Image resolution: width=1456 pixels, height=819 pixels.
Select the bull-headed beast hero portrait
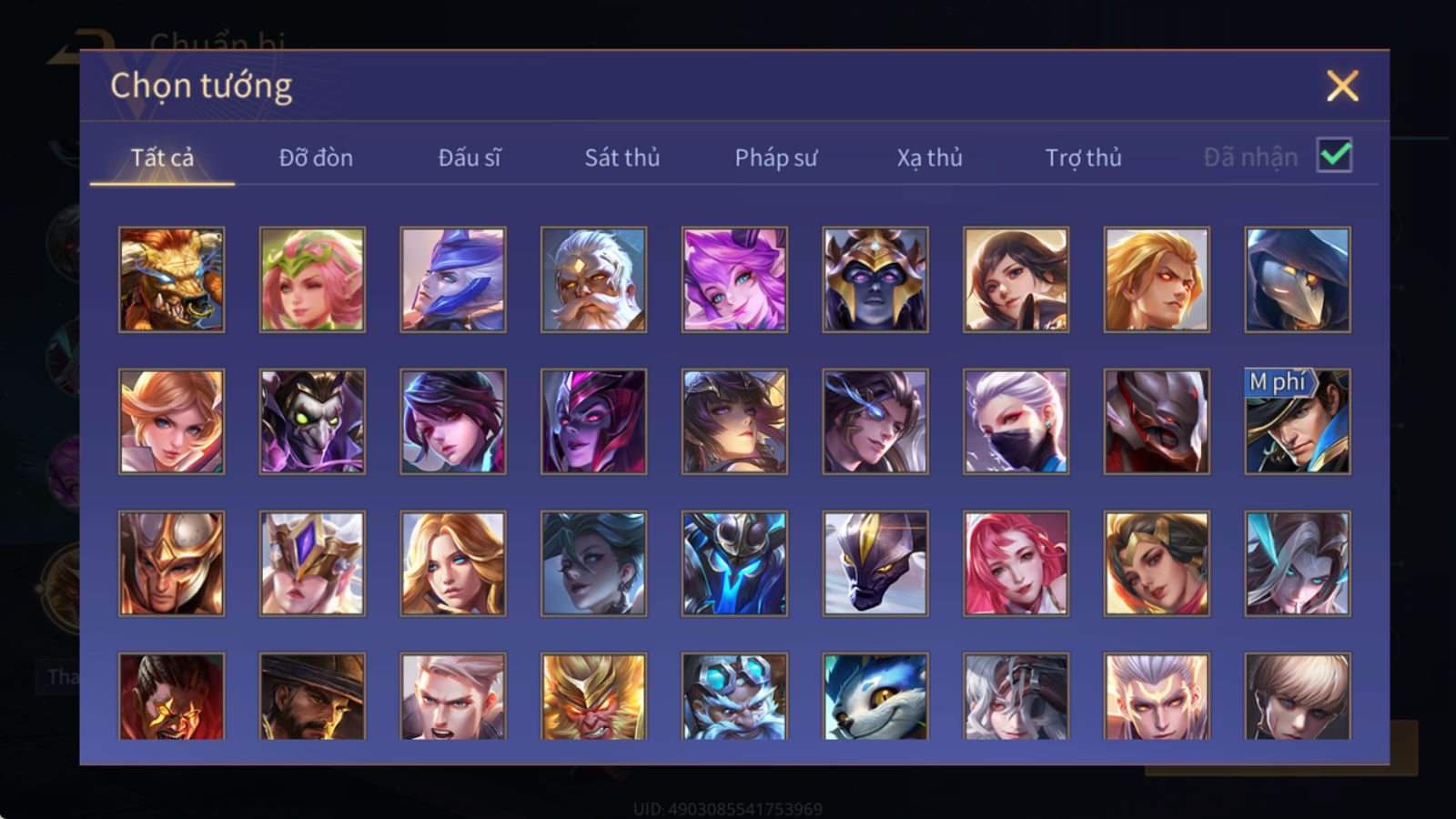(x=171, y=279)
